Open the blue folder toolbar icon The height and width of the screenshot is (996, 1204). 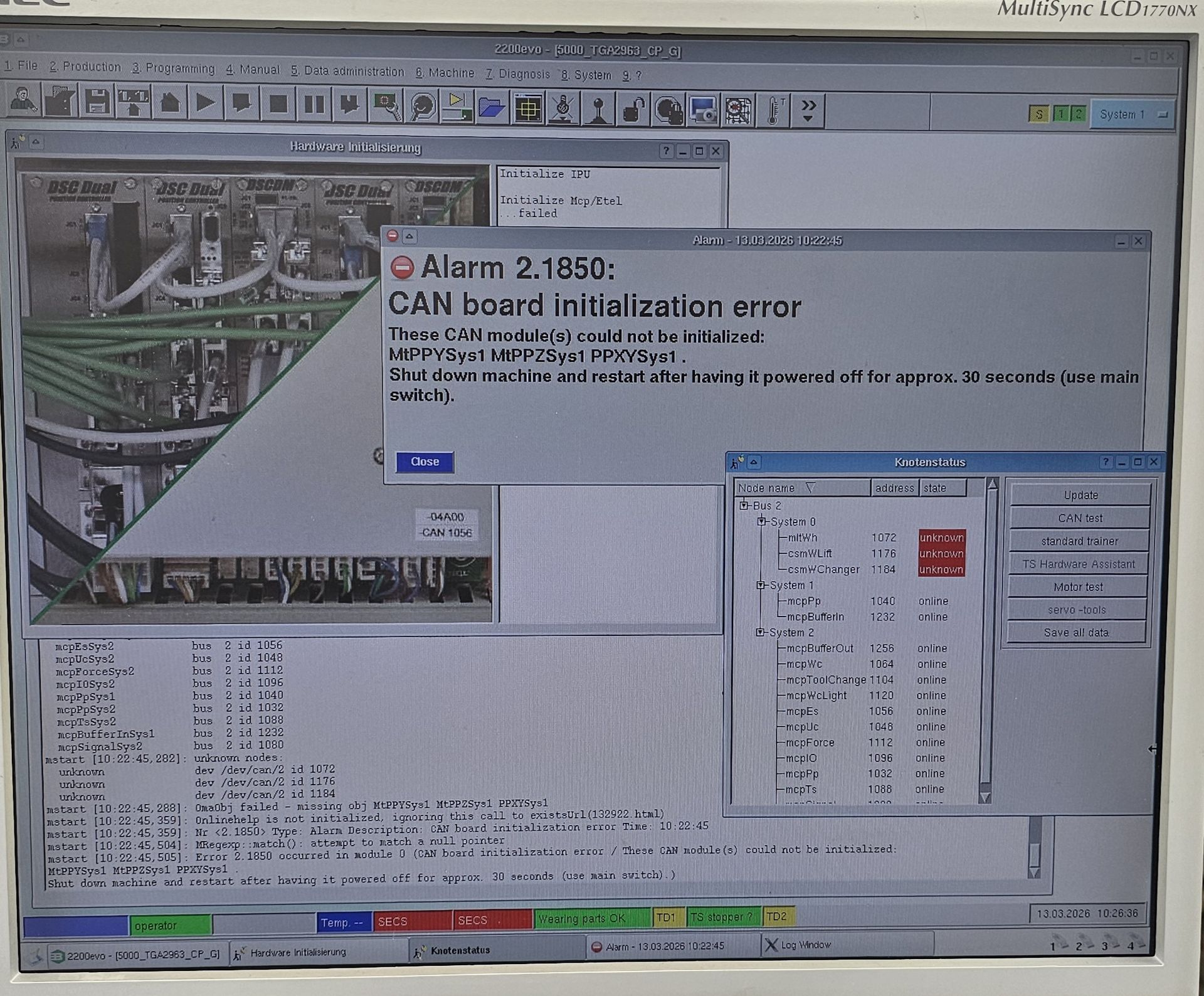click(491, 108)
